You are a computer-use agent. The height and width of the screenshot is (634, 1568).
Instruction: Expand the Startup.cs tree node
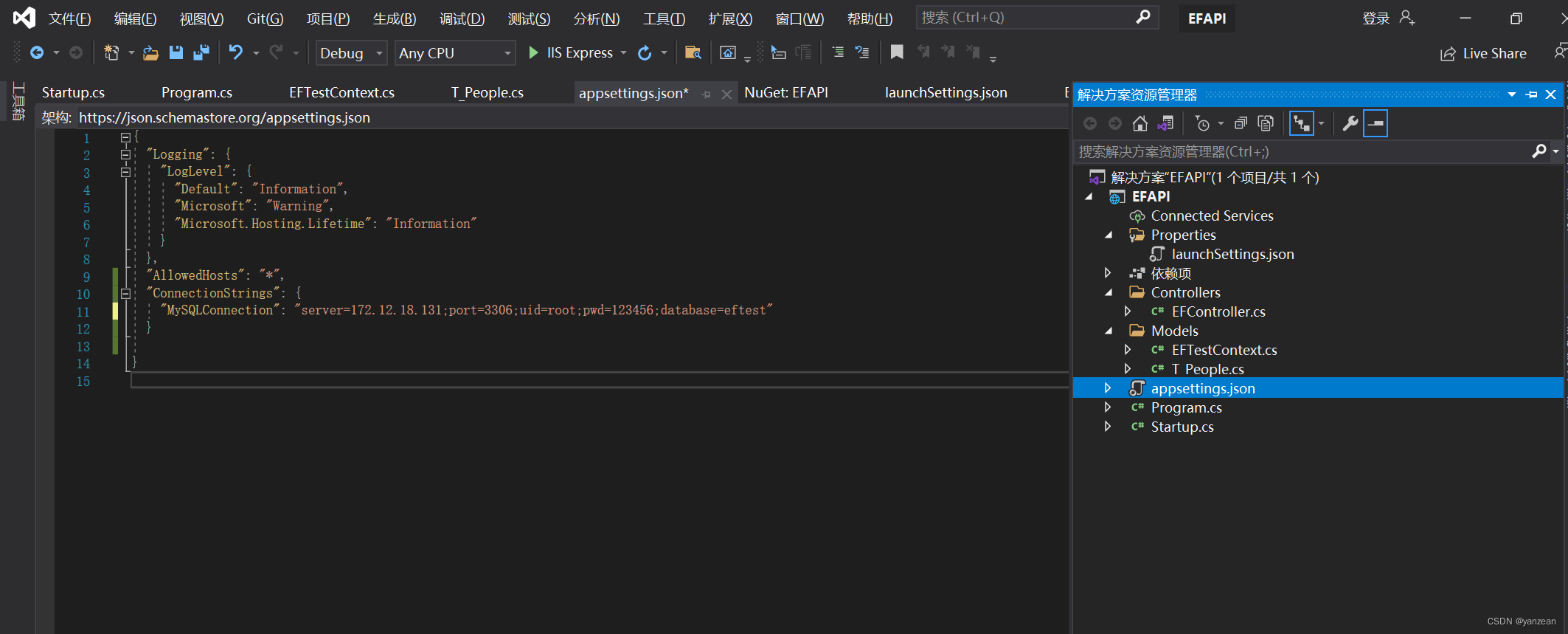pos(1108,426)
